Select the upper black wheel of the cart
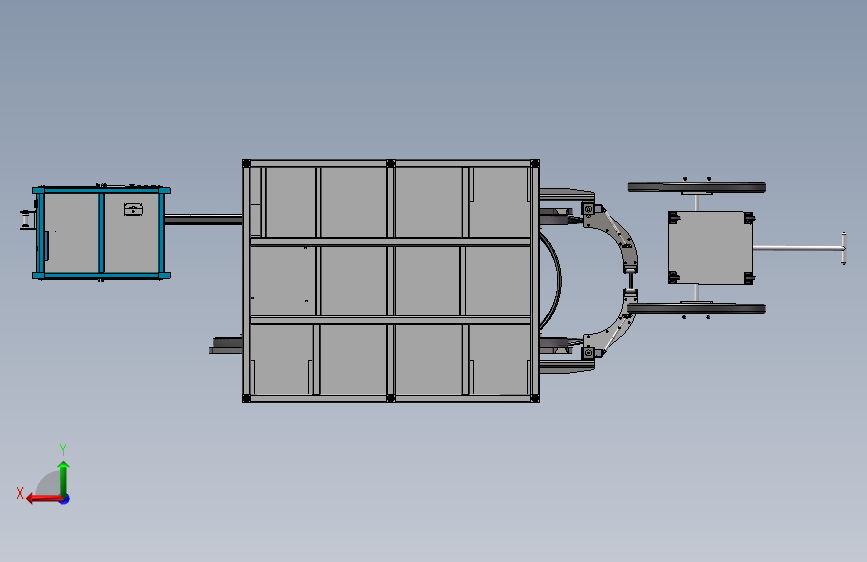 coord(697,188)
